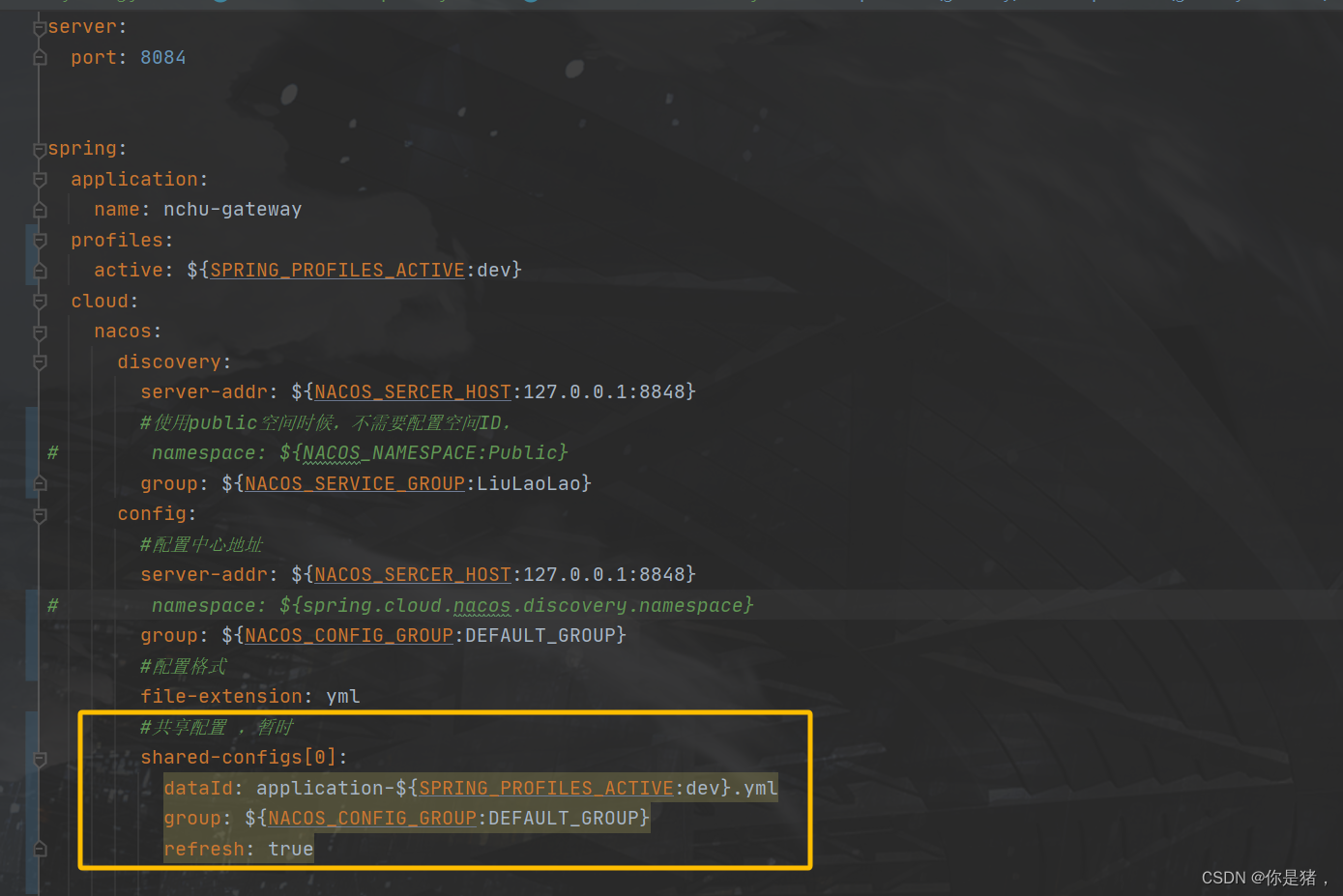Viewport: 1343px width, 896px height.
Task: Collapse the nacos block fold marker
Action: coord(40,332)
